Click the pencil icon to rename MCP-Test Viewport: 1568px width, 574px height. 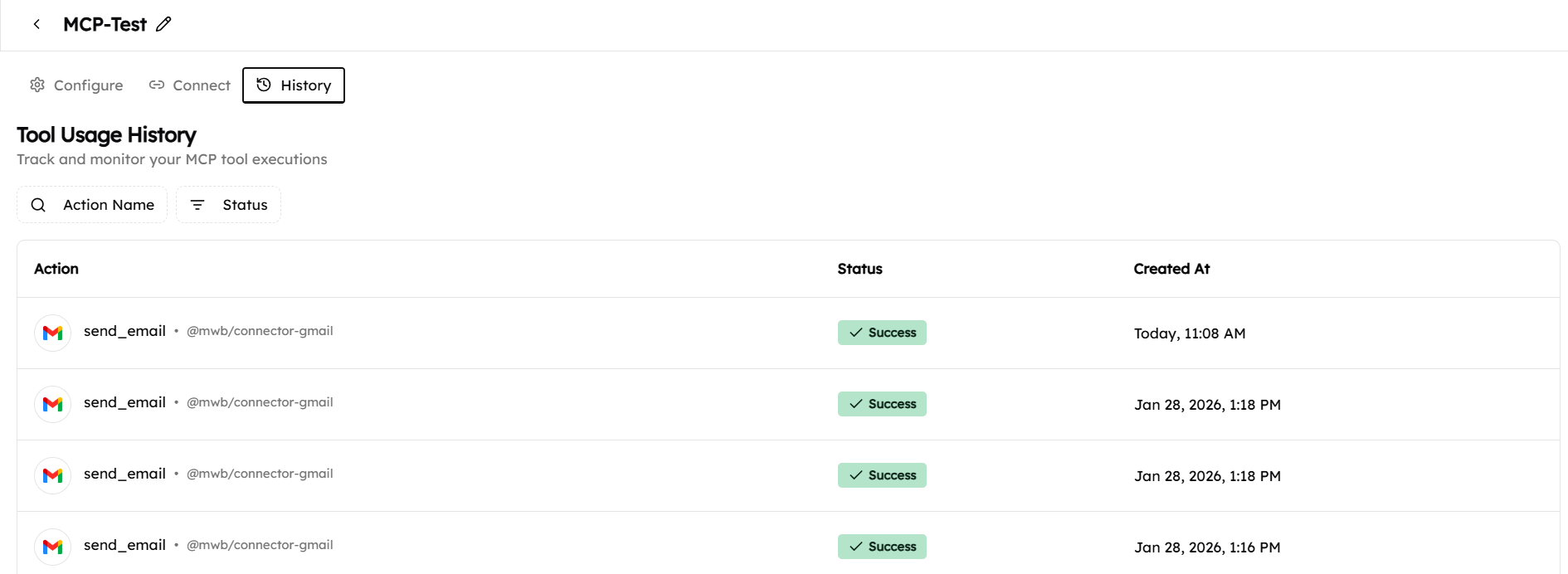163,24
